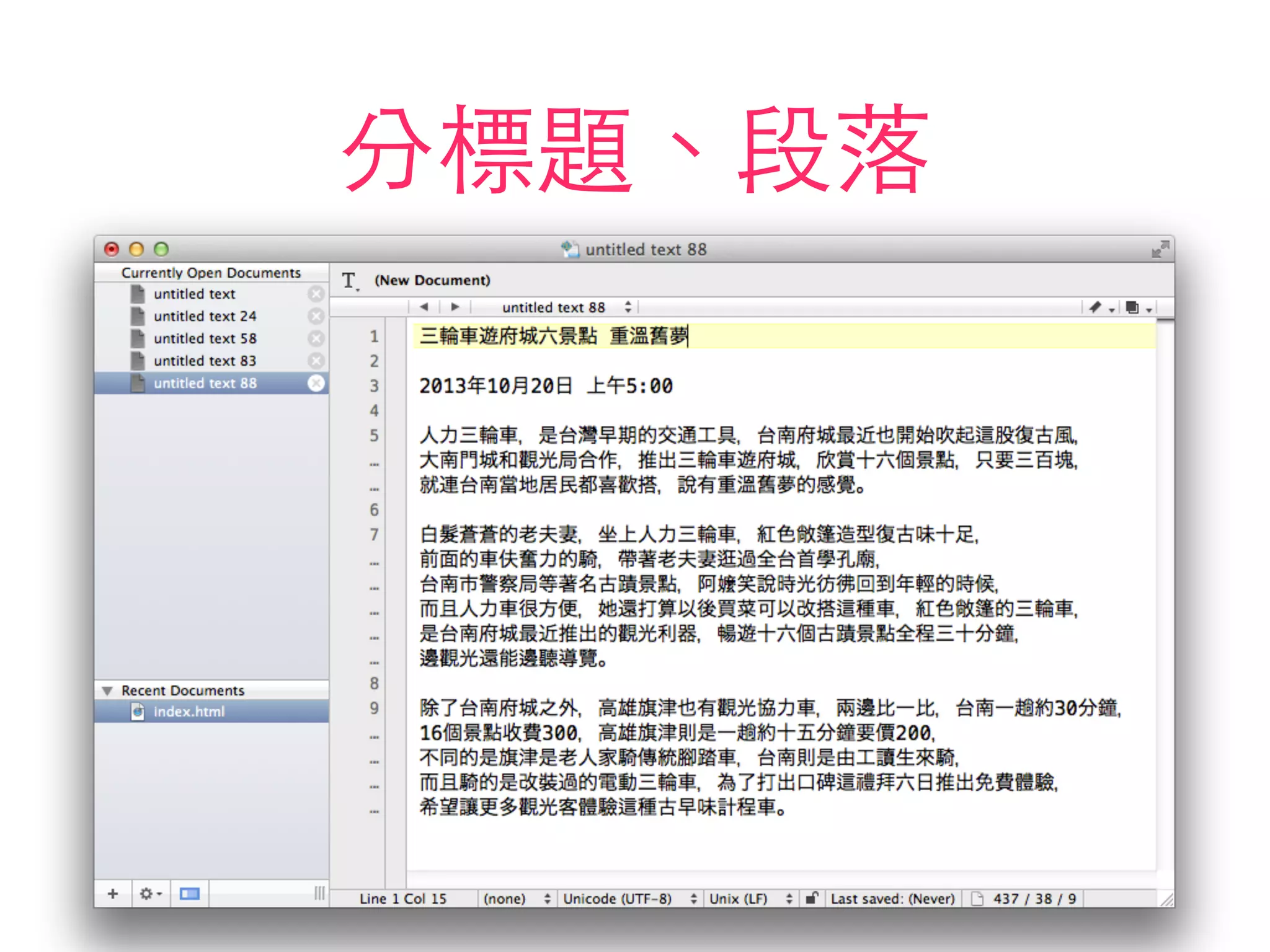Click the document statistics page icon
The height and width of the screenshot is (952, 1270).
[x=977, y=899]
